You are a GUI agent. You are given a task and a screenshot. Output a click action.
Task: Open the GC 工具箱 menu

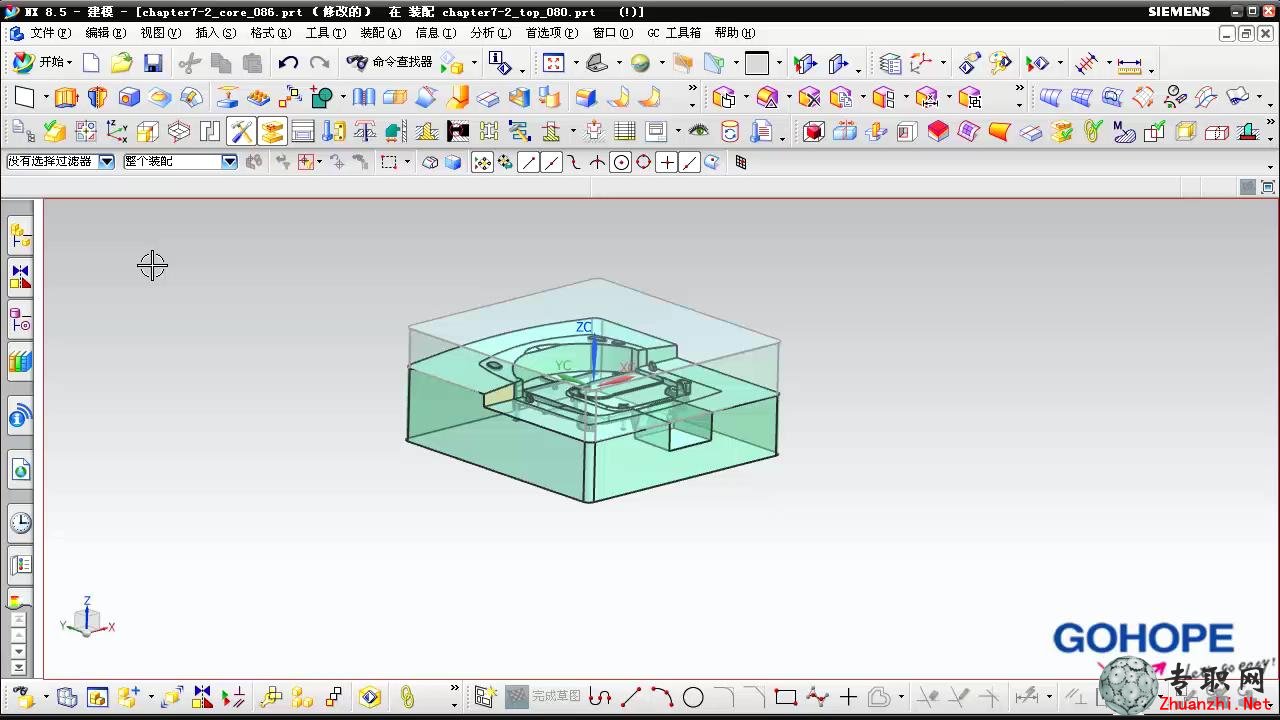[x=674, y=33]
